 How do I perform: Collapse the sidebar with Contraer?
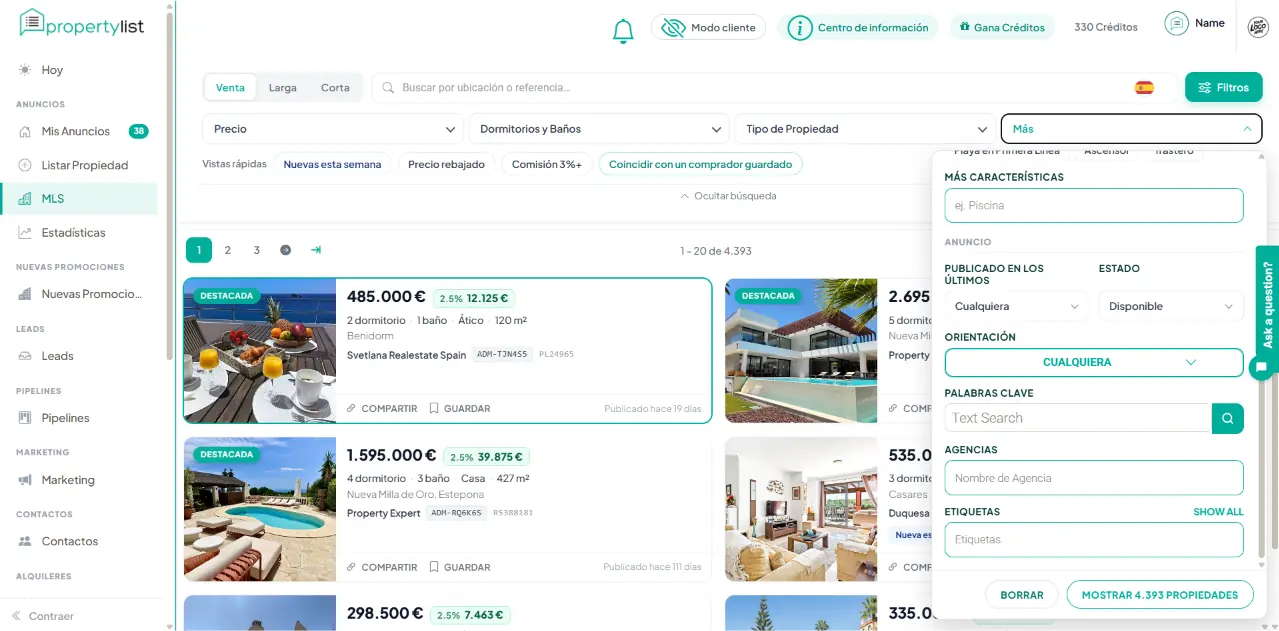point(43,616)
